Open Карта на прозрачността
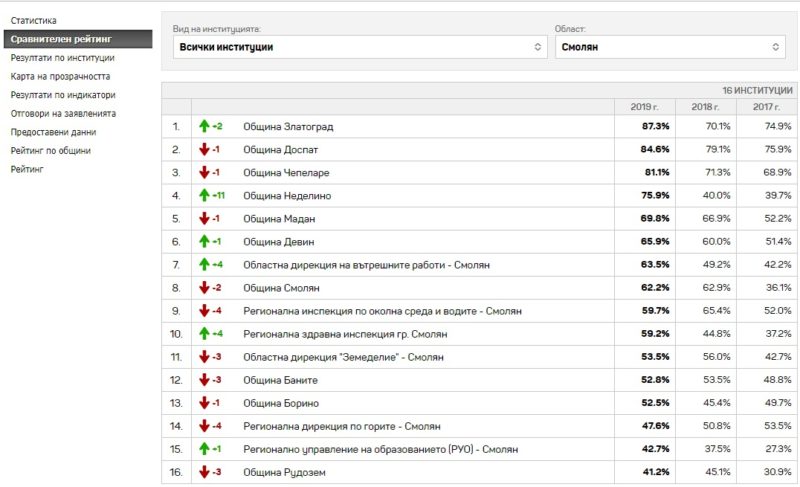Screen dimensions: 800x487 (x=60, y=76)
